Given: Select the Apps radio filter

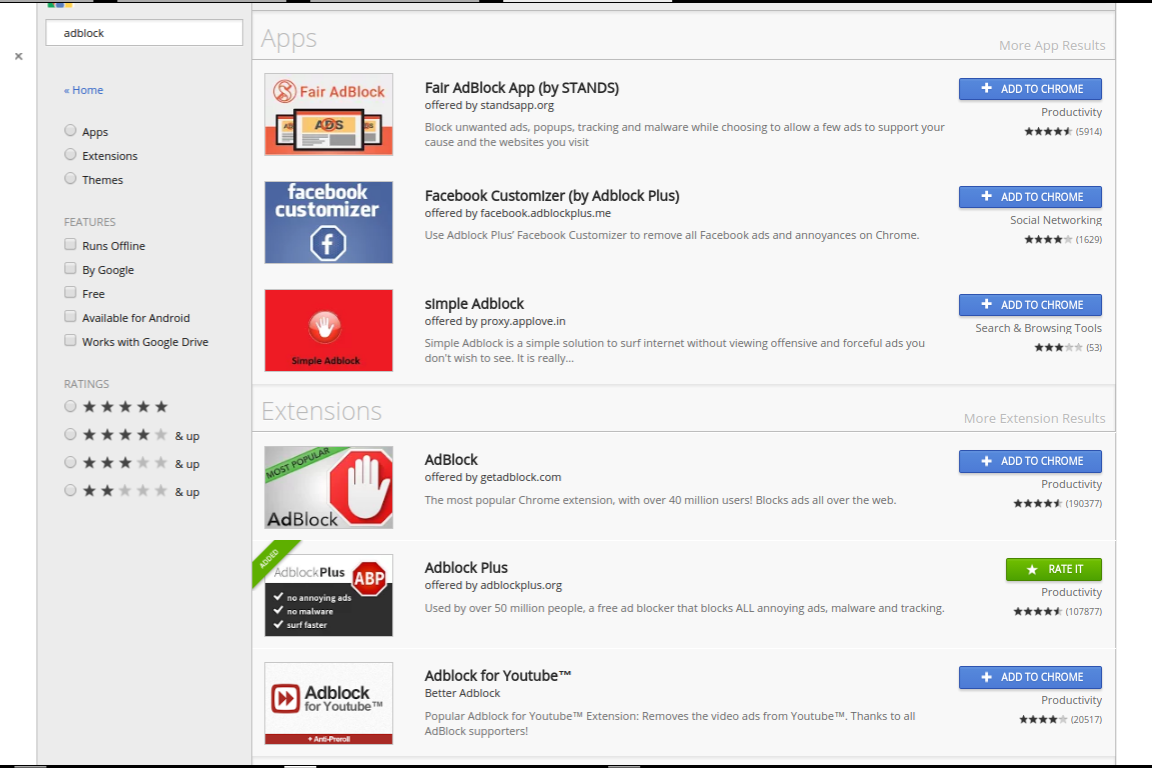Looking at the screenshot, I should [71, 131].
